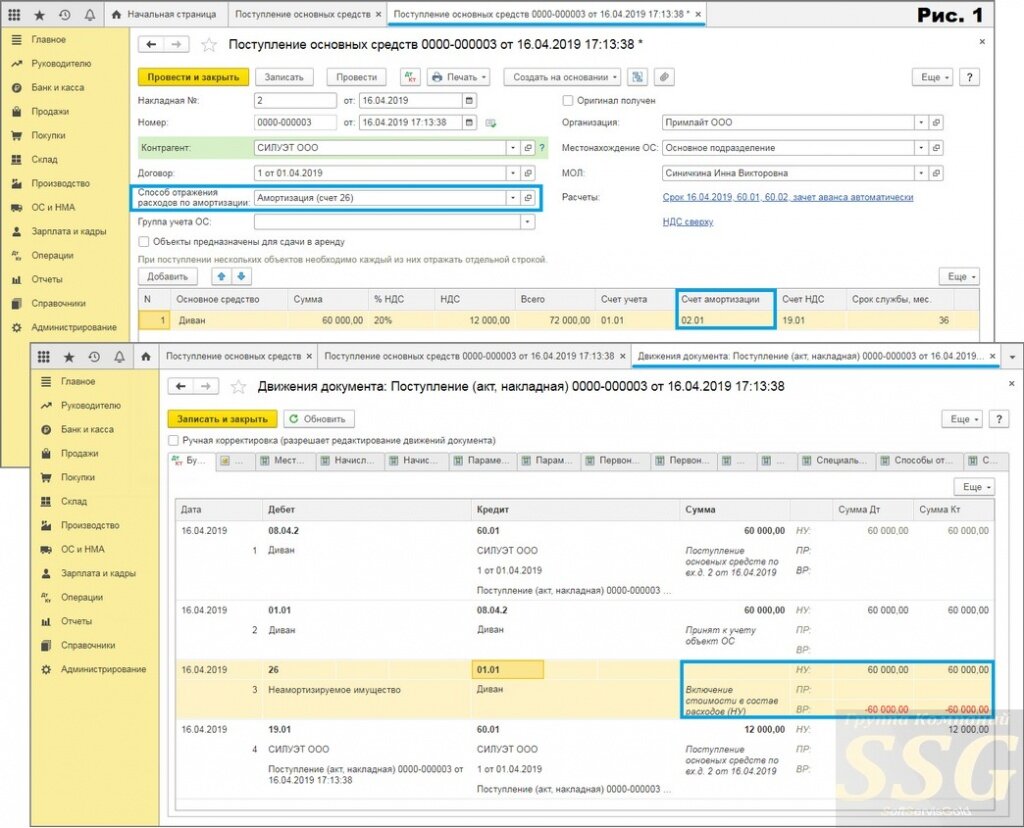Click Записать button in upper document
This screenshot has height=828, width=1024.
(x=284, y=77)
